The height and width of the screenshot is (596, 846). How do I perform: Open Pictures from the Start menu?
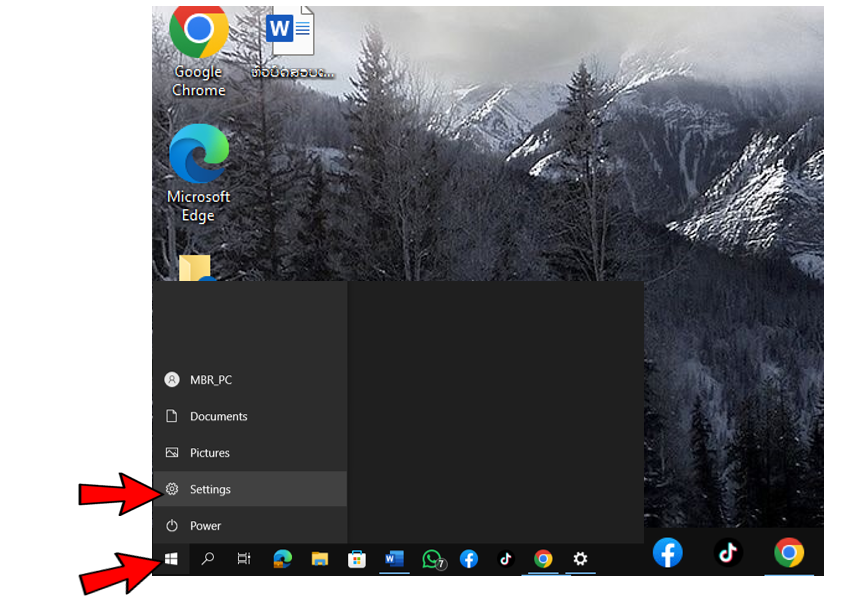click(209, 453)
